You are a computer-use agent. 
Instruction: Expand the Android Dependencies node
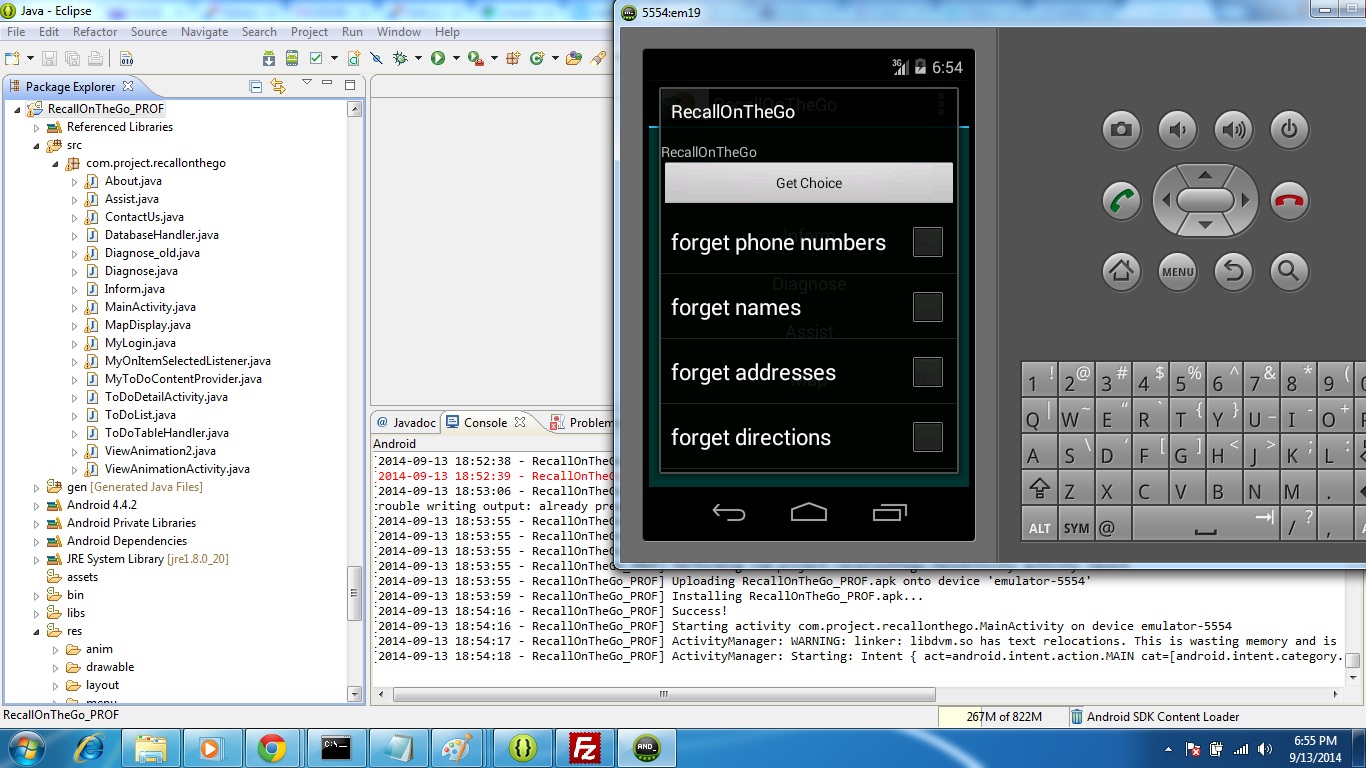point(37,542)
